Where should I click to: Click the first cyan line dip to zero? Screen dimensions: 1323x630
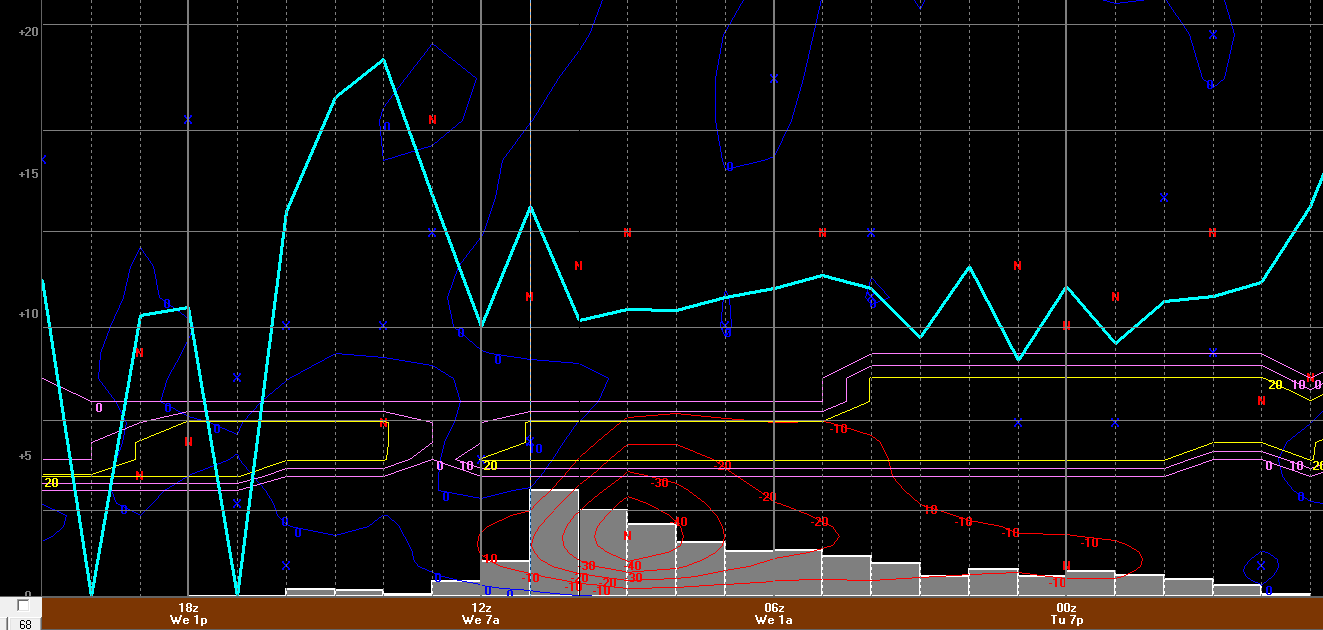coord(91,592)
